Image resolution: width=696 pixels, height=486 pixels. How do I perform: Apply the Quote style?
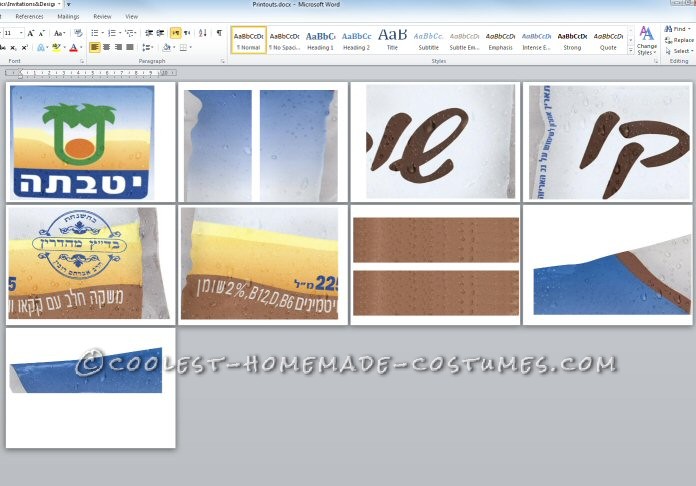(608, 40)
